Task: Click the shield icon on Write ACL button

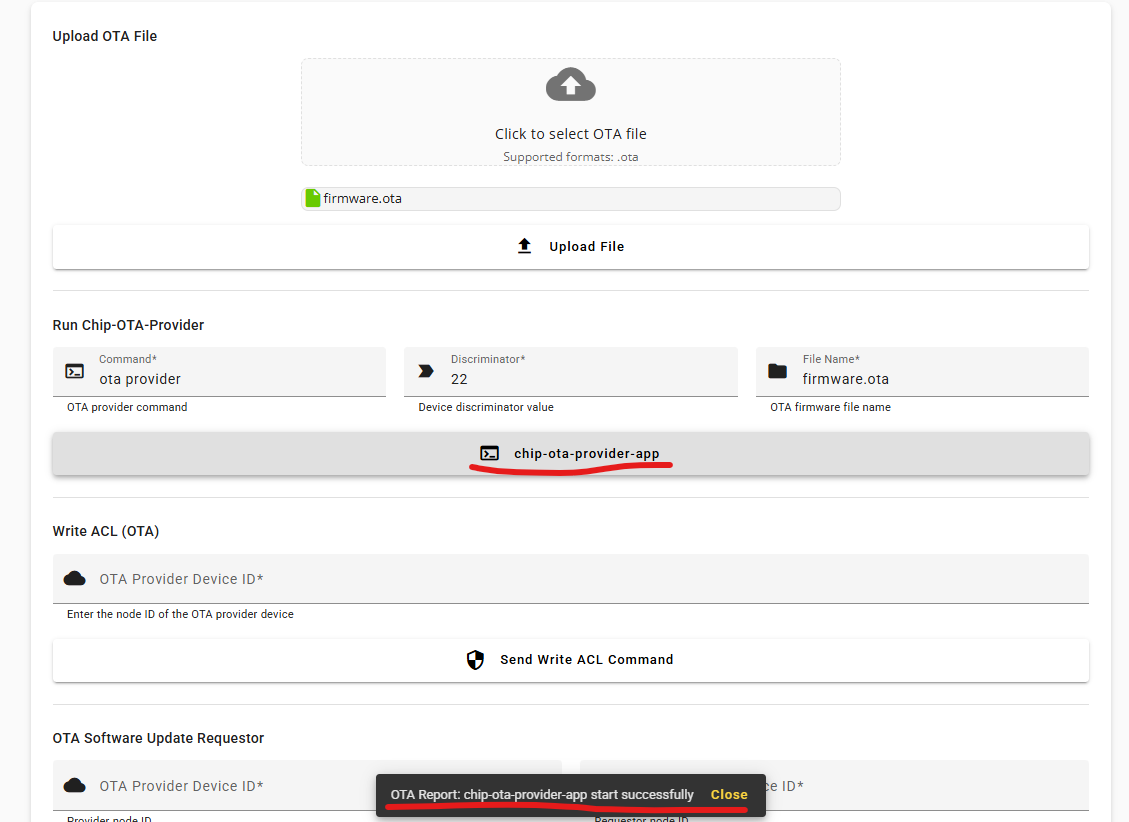Action: 476,660
